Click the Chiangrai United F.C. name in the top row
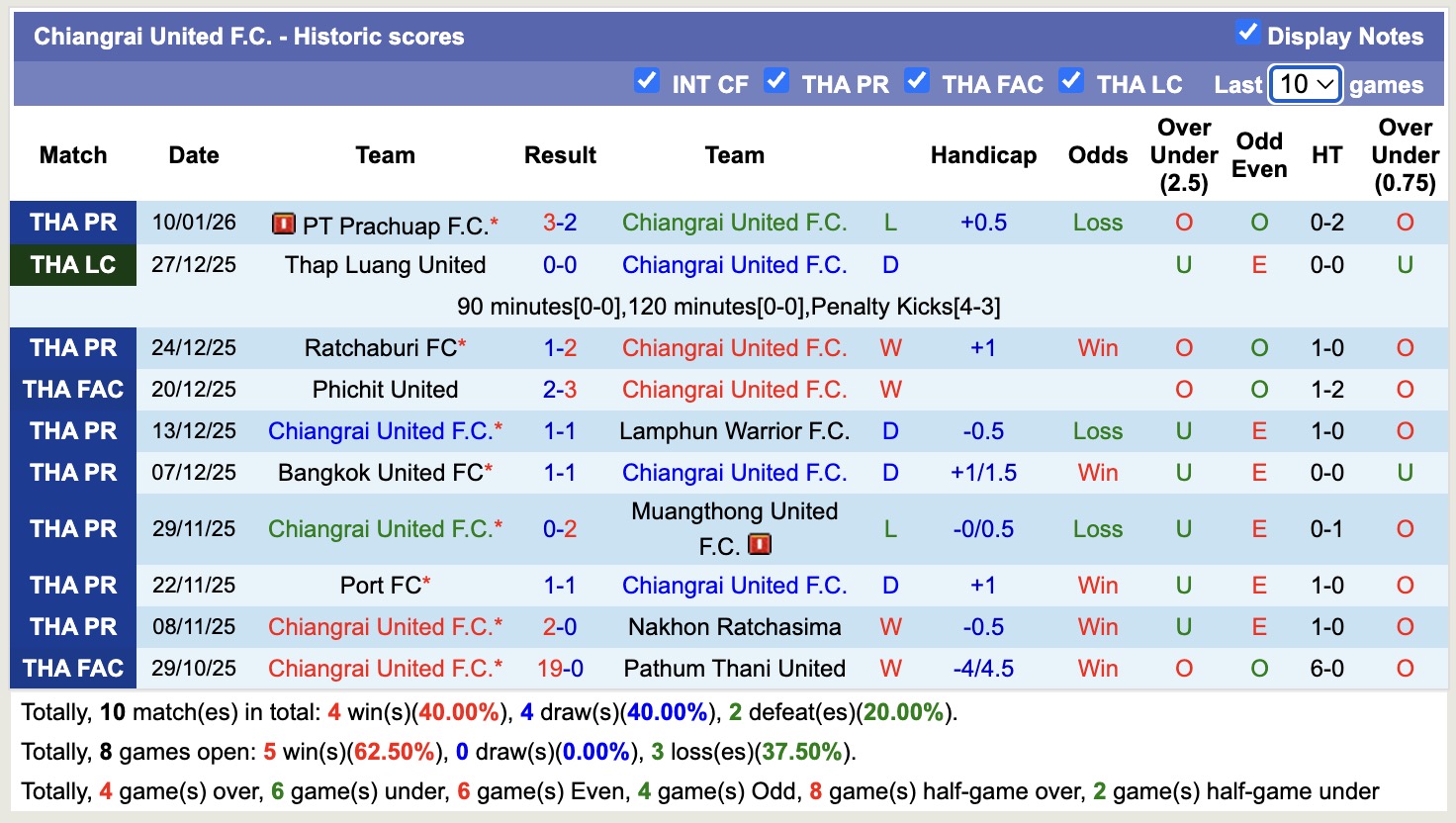 point(734,223)
